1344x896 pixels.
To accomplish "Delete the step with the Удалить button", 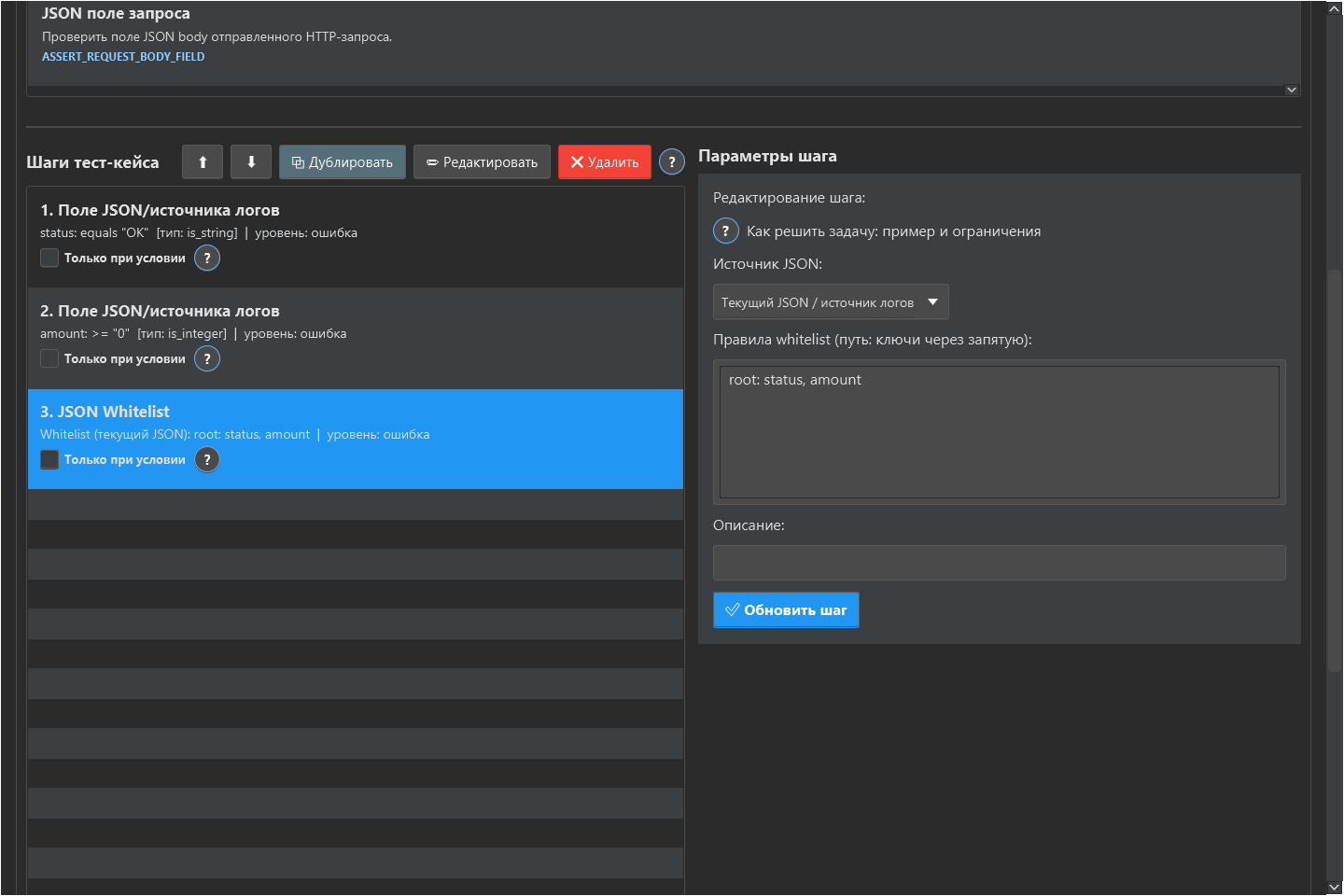I will coord(605,162).
